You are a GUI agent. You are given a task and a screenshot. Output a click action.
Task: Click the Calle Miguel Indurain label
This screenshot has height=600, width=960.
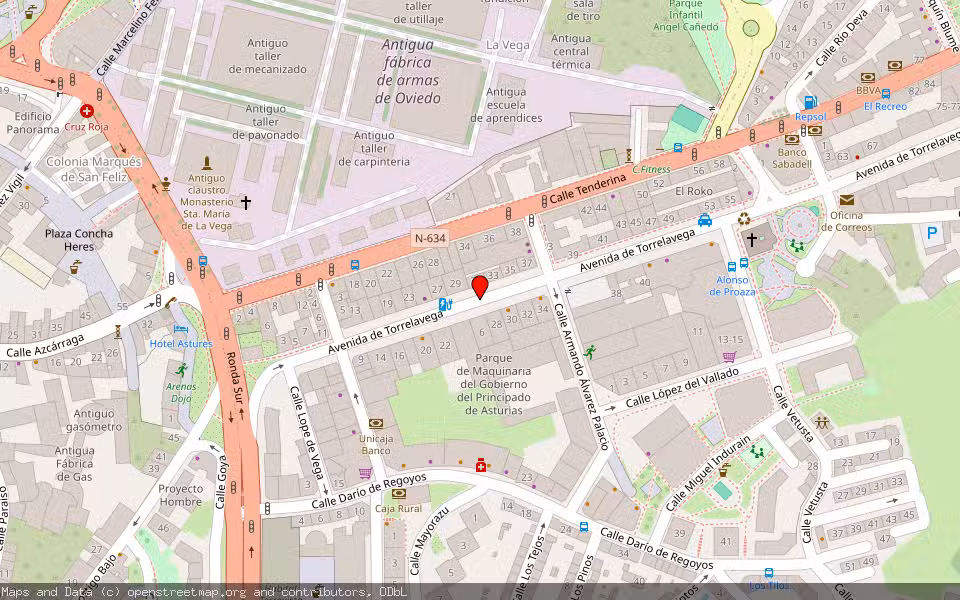click(707, 473)
